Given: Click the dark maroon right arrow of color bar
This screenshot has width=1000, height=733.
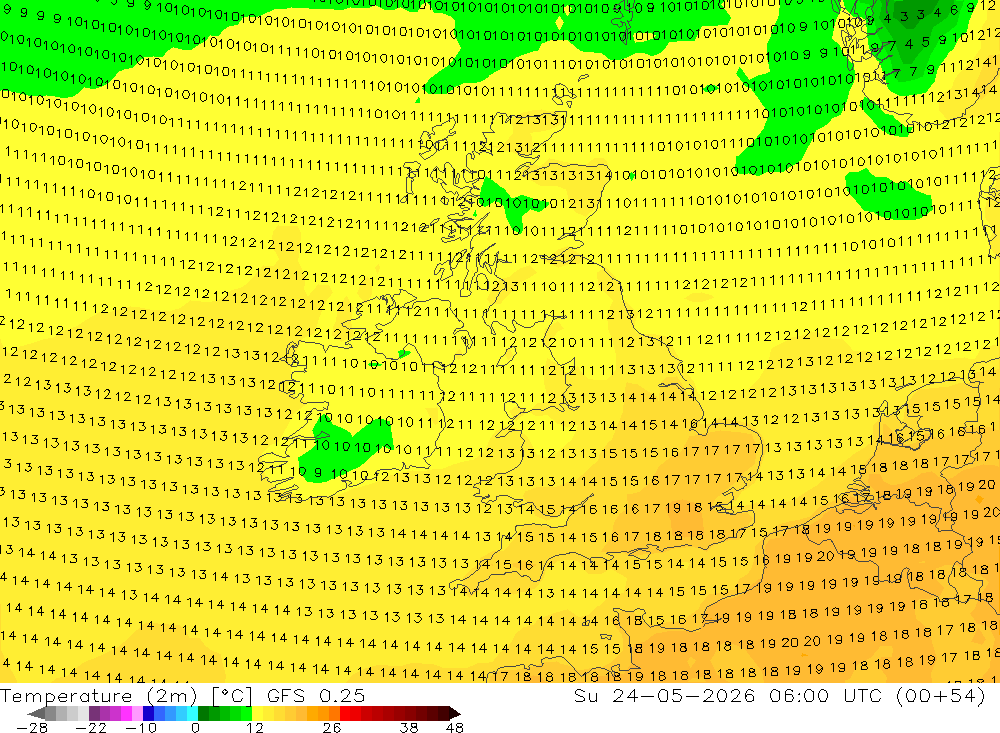Looking at the screenshot, I should tap(455, 713).
